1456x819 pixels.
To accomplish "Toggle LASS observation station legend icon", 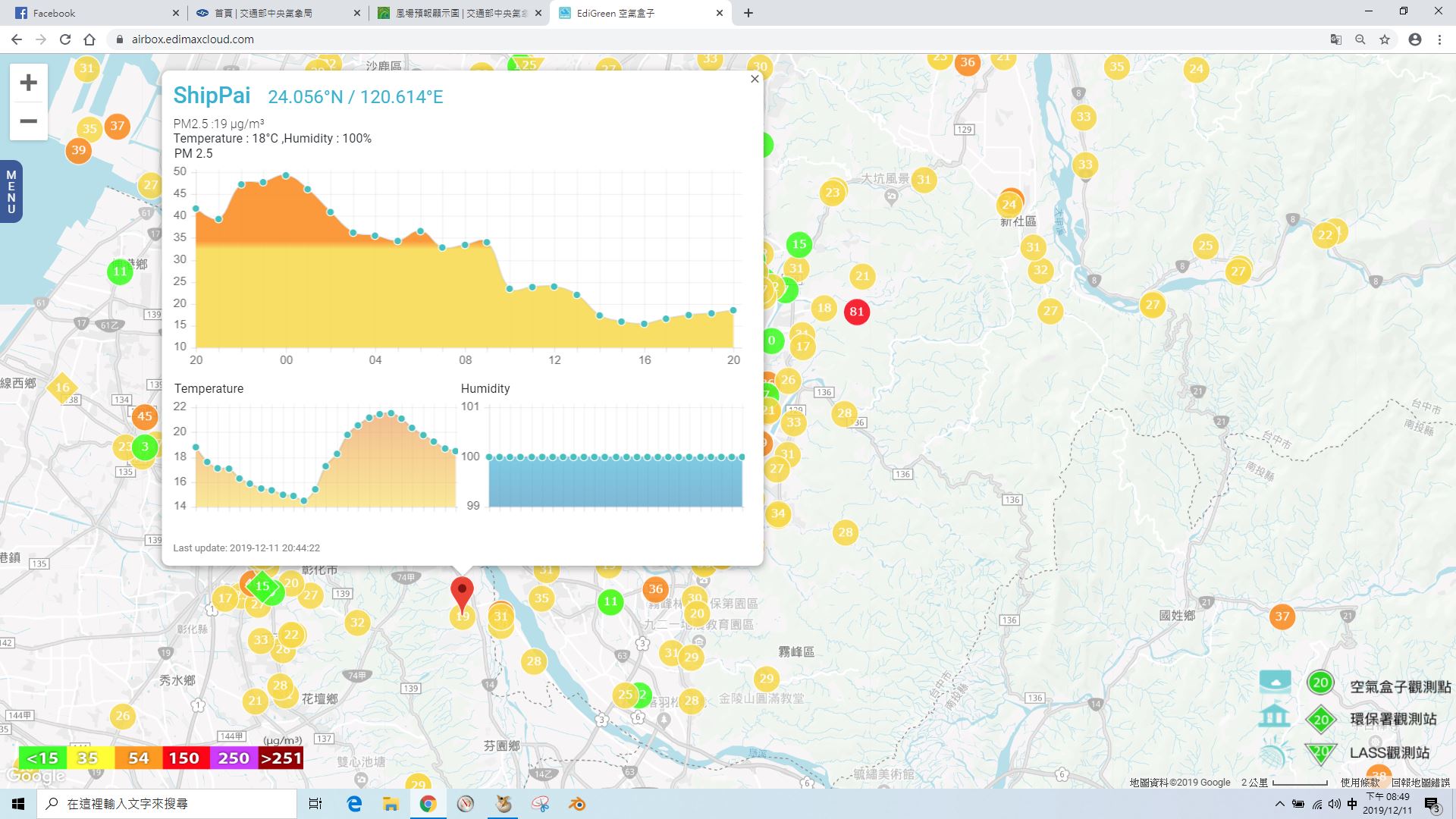I will tap(1321, 753).
